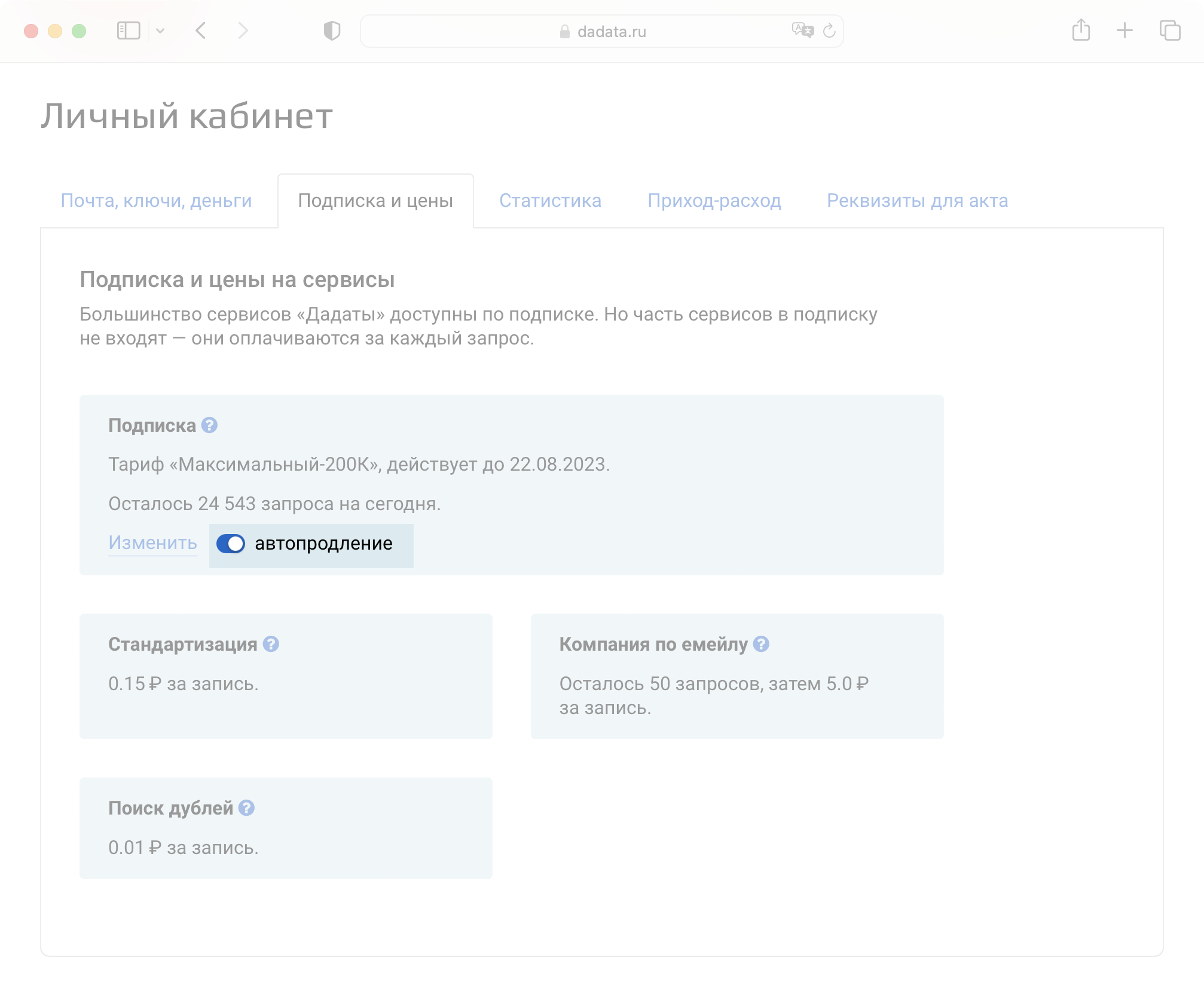Click the Изменить subscription link

click(152, 543)
